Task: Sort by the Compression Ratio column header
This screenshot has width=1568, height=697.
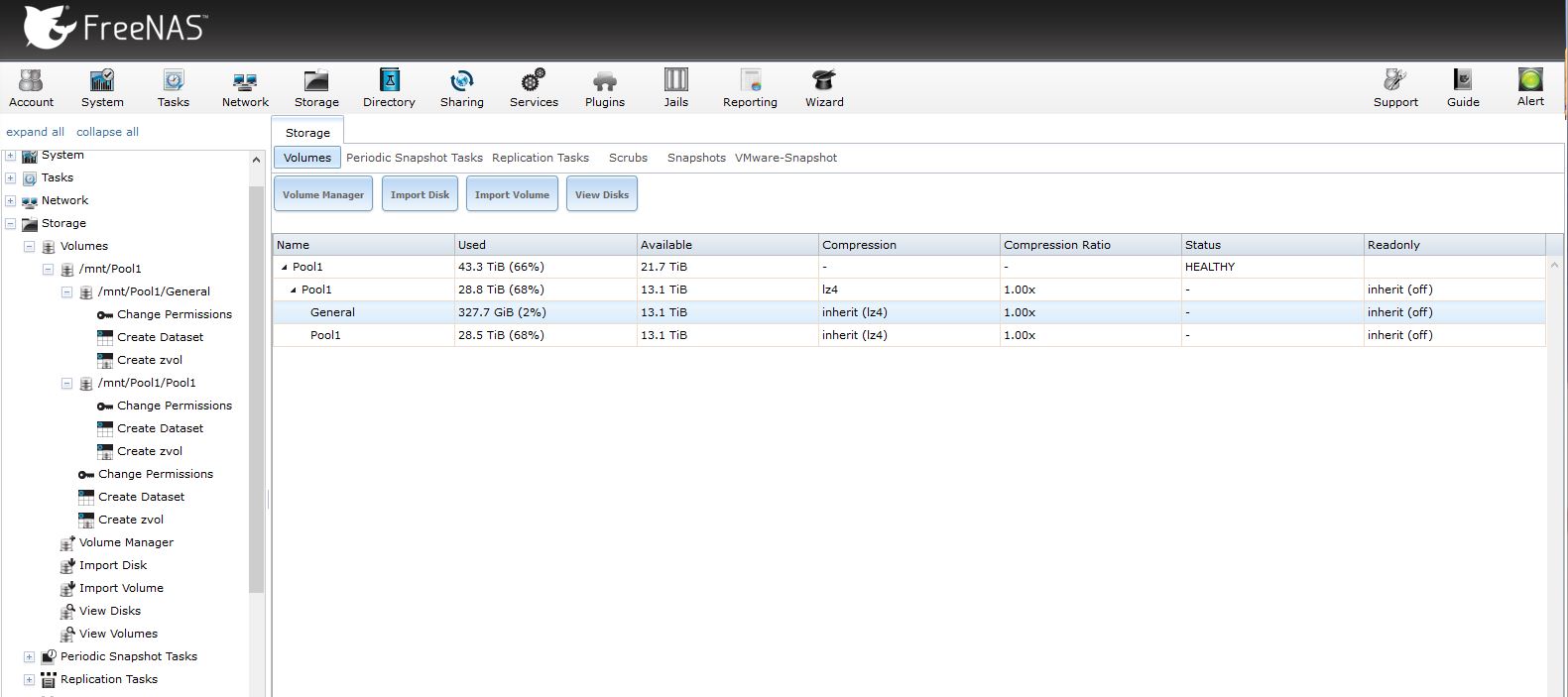Action: pyautogui.click(x=1090, y=245)
